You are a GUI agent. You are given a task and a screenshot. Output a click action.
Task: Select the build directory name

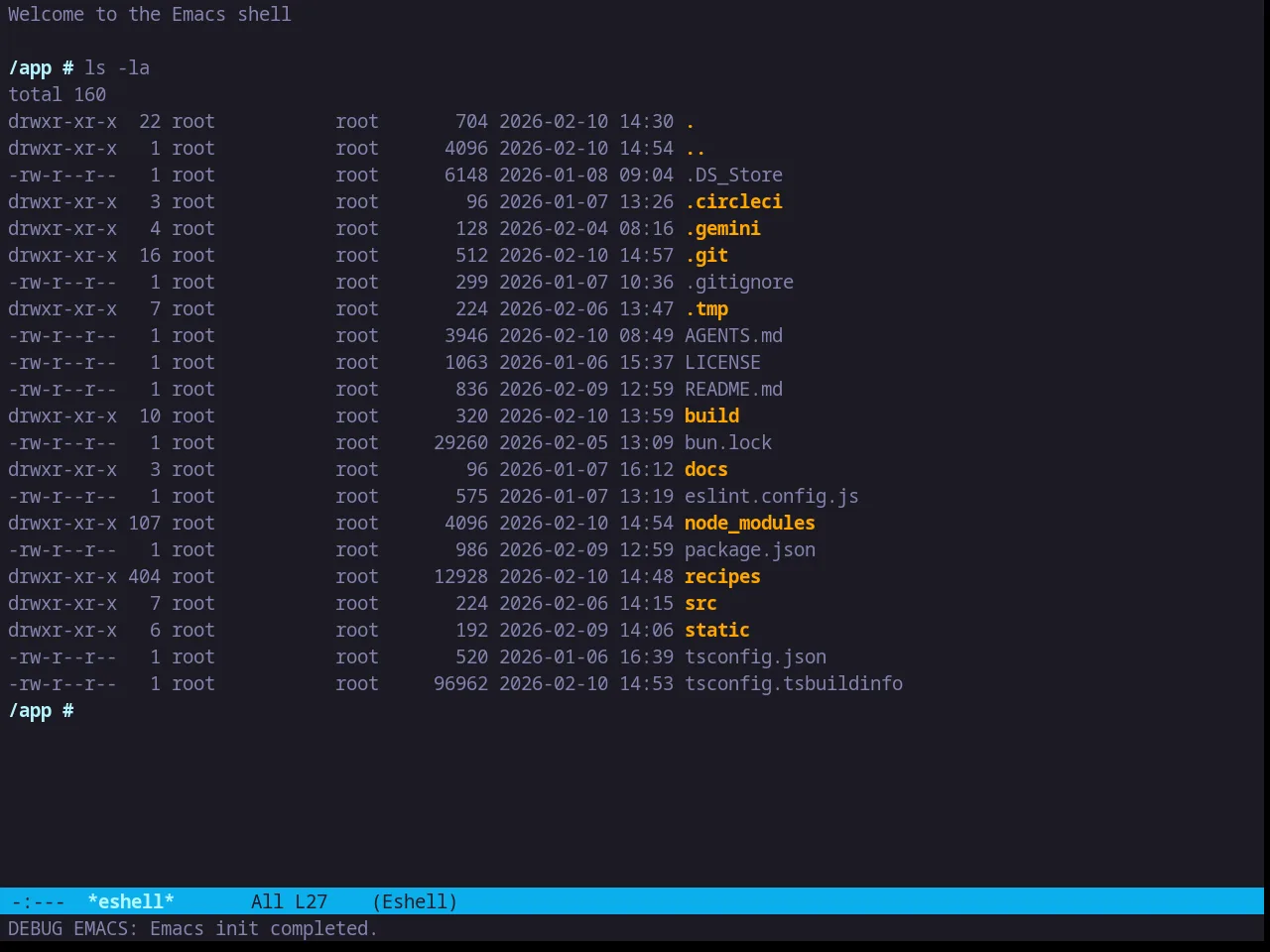pos(711,416)
